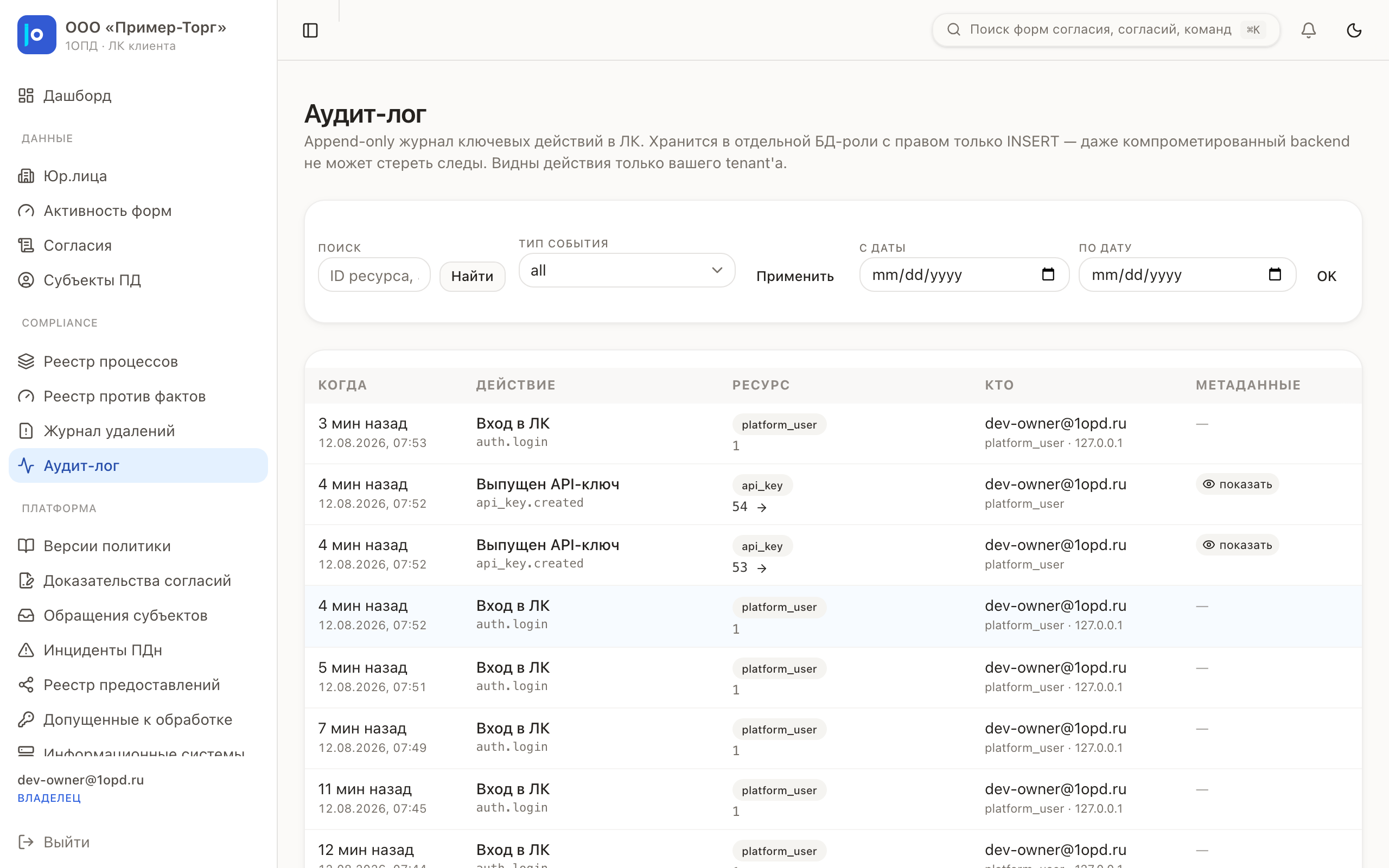The width and height of the screenshot is (1389, 868).
Task: Click the search magnifier icon in top bar
Action: (x=953, y=29)
